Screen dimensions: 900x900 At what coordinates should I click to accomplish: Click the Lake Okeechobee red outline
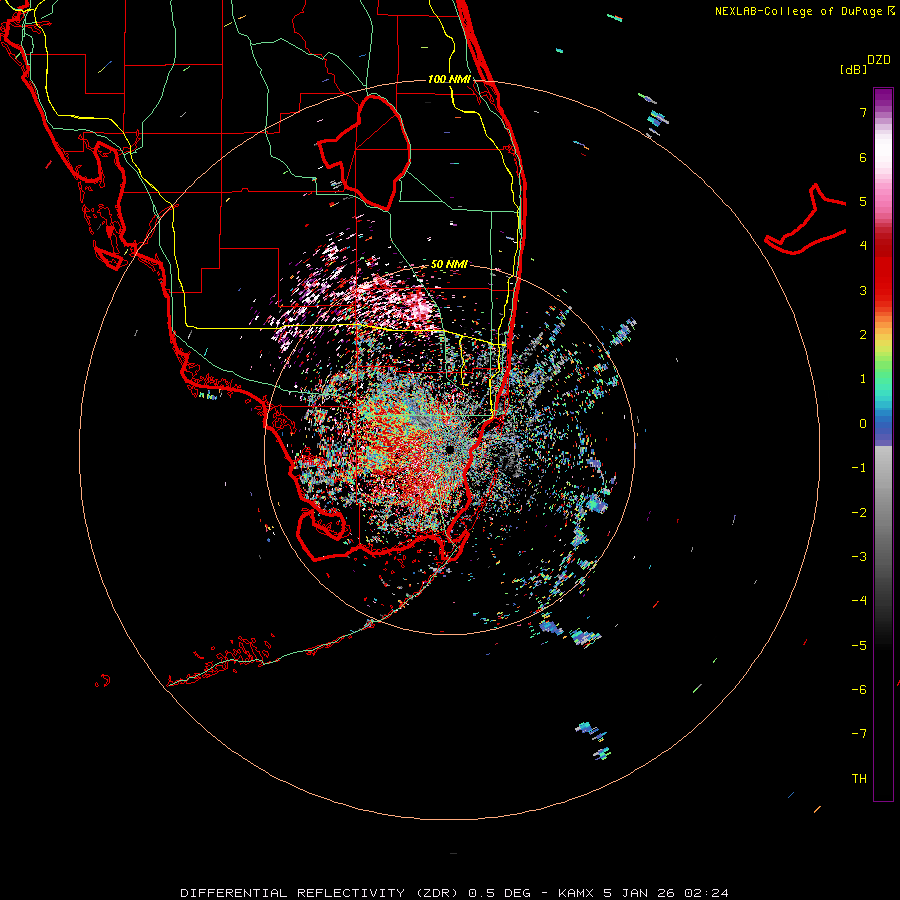[x=365, y=153]
